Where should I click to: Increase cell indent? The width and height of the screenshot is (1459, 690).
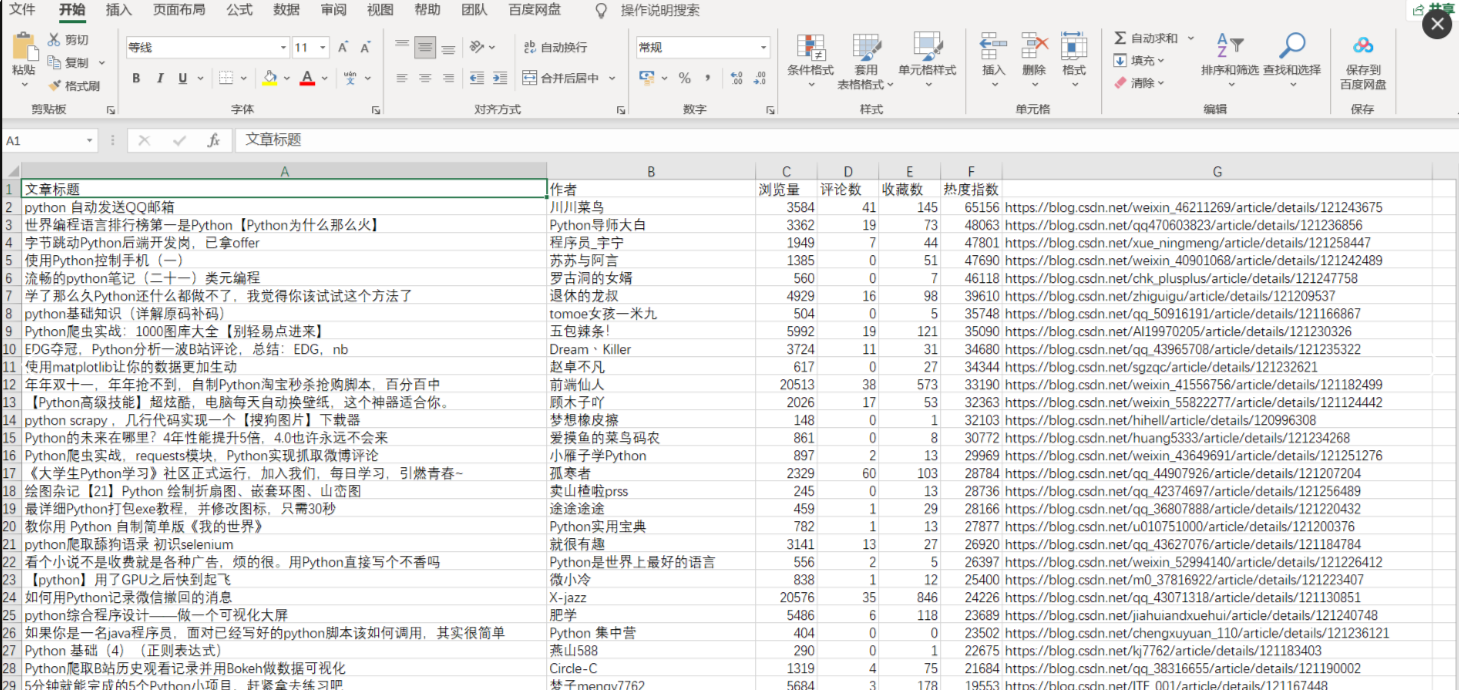pyautogui.click(x=498, y=78)
